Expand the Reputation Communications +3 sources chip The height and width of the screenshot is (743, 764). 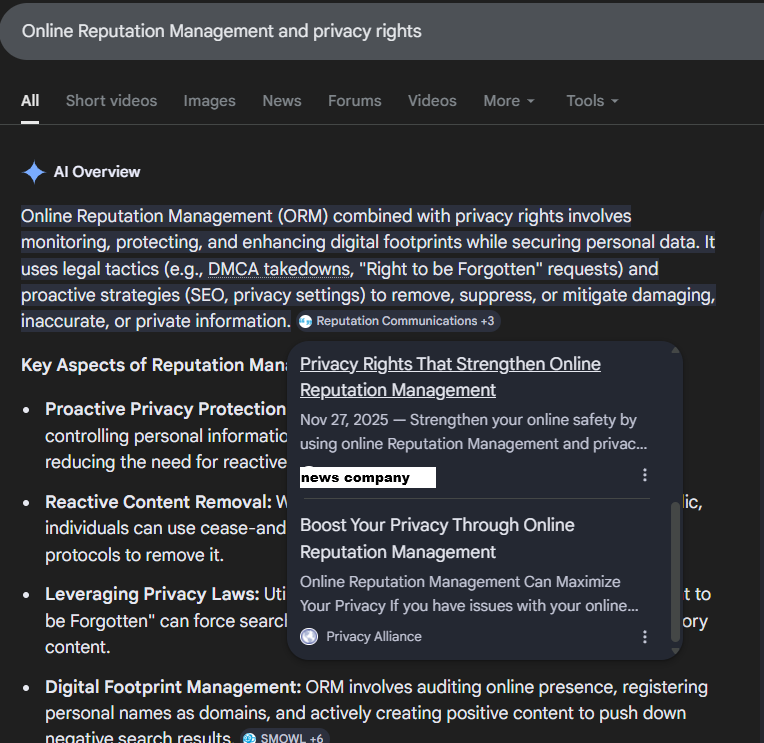point(398,321)
